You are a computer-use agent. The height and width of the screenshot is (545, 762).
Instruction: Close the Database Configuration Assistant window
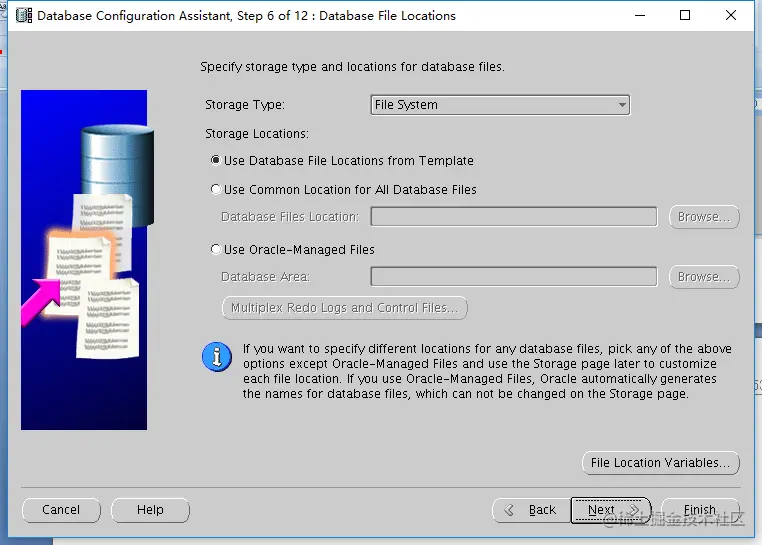pos(730,15)
